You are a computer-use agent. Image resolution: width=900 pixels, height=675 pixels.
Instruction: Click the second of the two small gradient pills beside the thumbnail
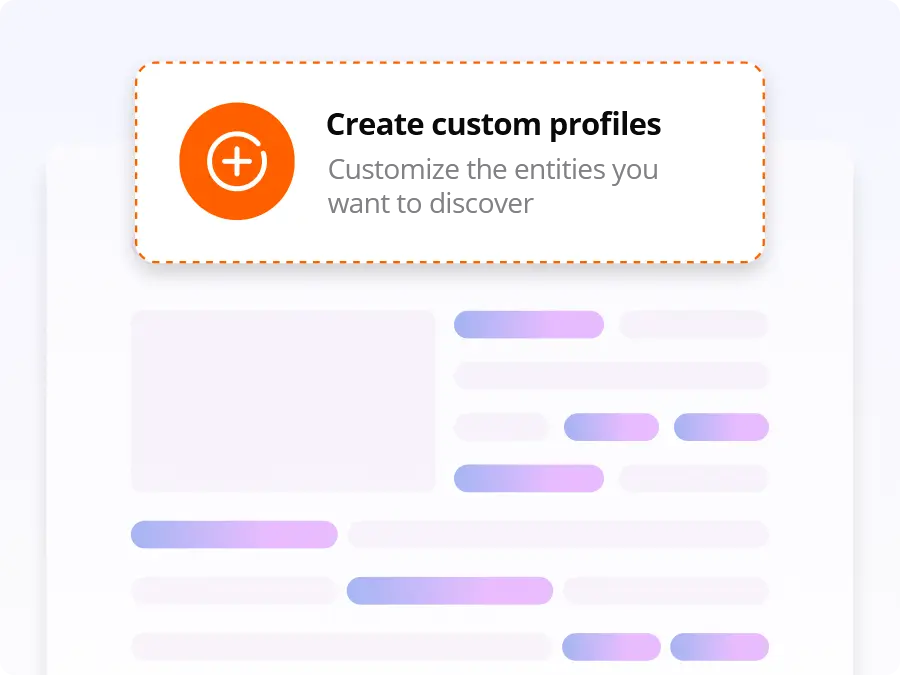tap(721, 427)
